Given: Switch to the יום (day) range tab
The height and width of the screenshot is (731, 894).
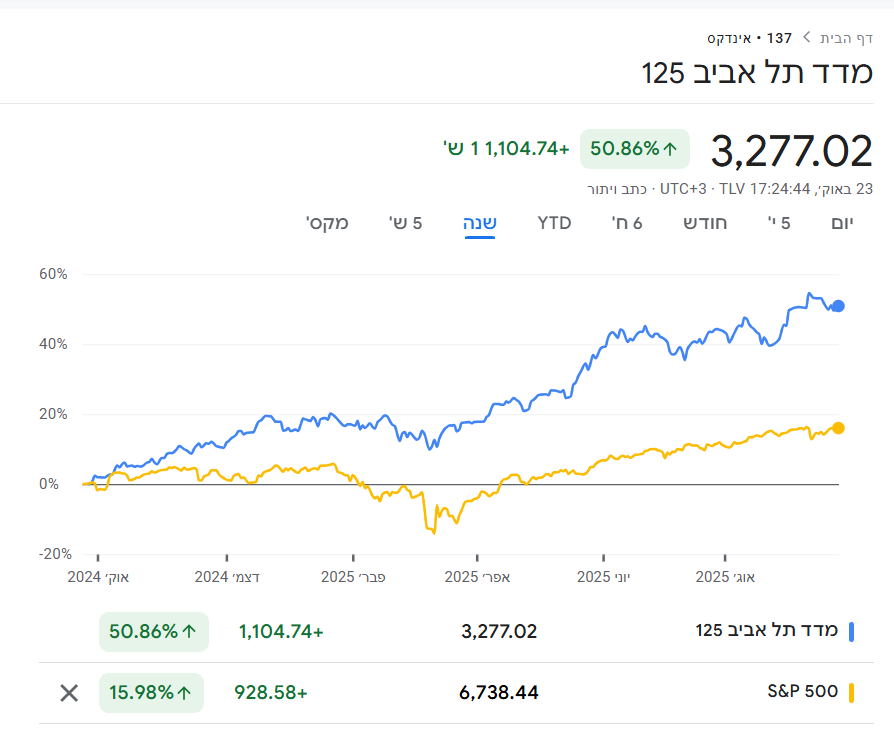Looking at the screenshot, I should (x=843, y=222).
